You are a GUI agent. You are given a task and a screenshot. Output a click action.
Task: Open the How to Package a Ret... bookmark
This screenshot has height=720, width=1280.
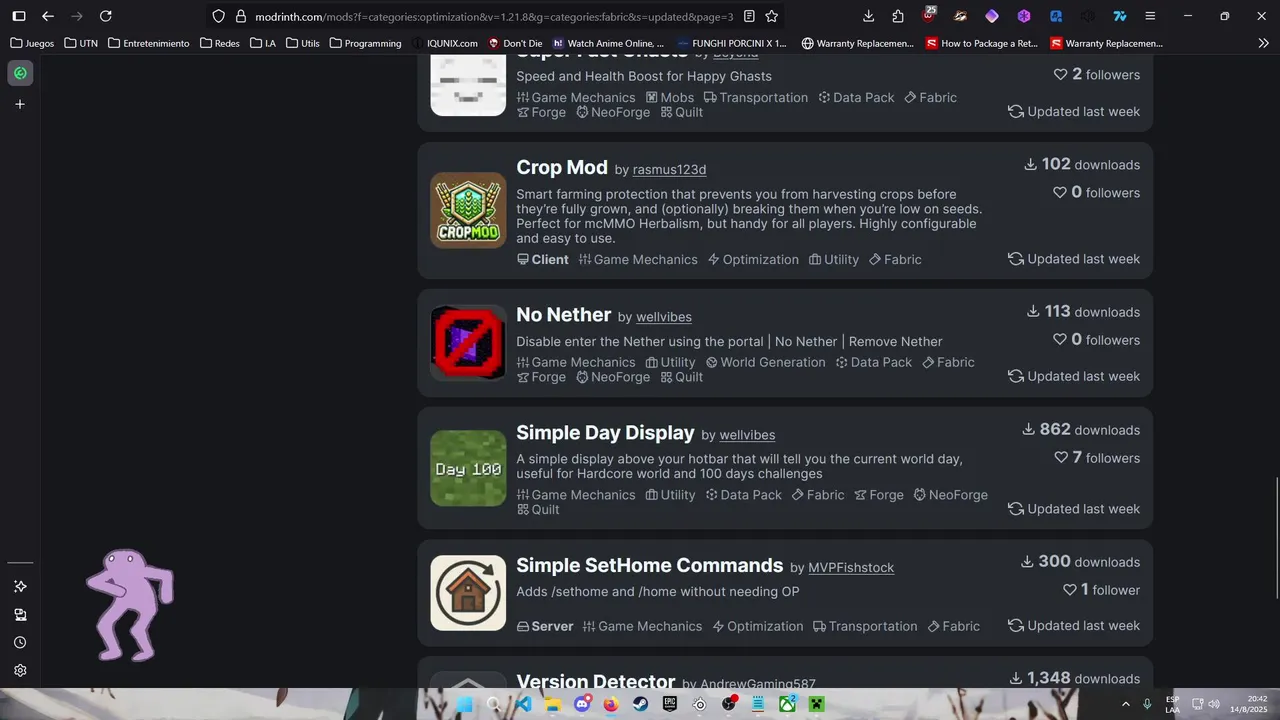coord(982,43)
